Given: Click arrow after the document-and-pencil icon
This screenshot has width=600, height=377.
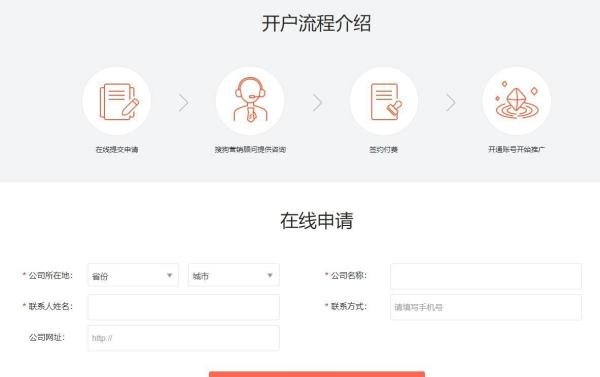Looking at the screenshot, I should click(x=184, y=103).
